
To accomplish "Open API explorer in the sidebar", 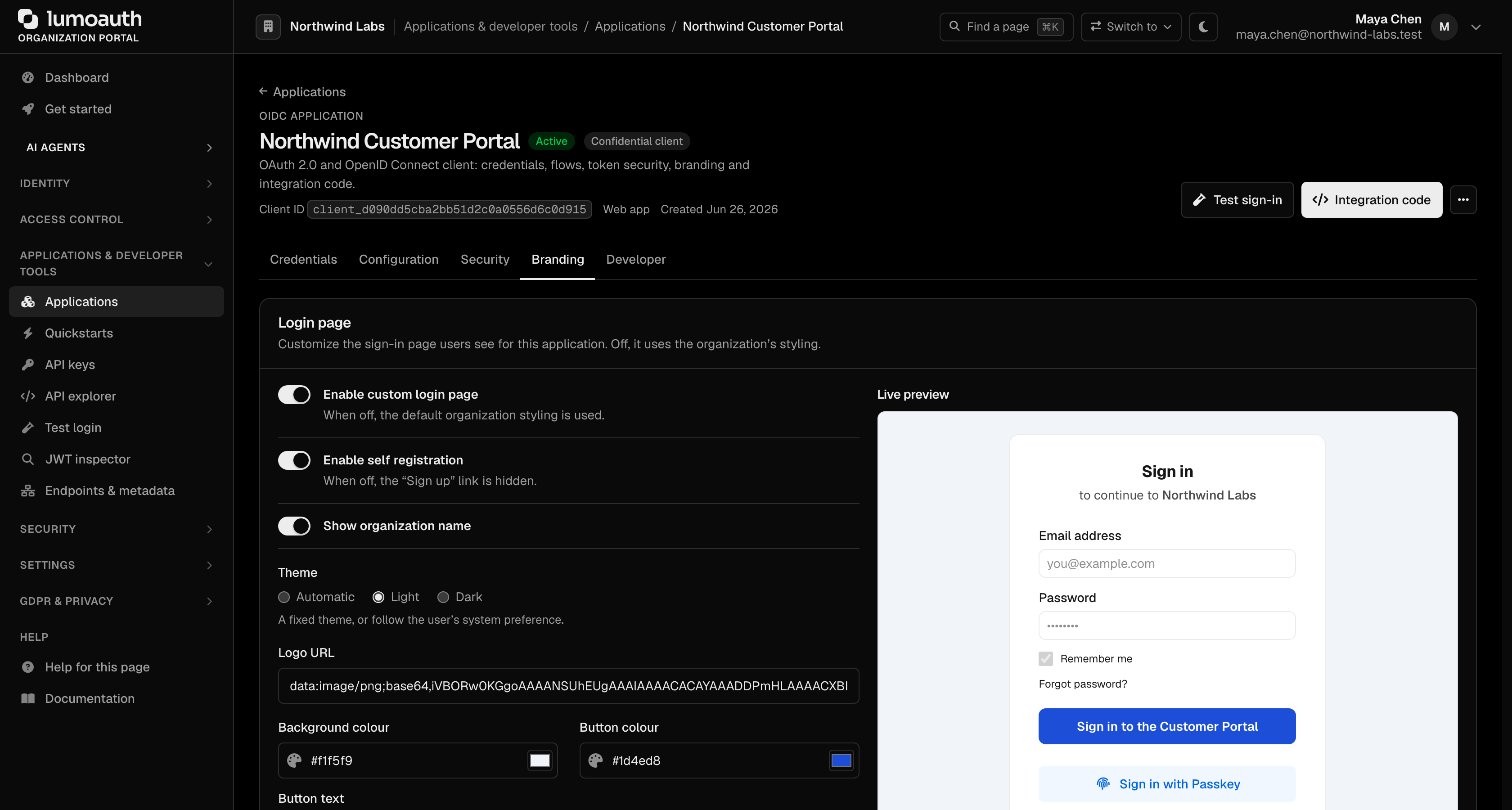I will [x=116, y=396].
